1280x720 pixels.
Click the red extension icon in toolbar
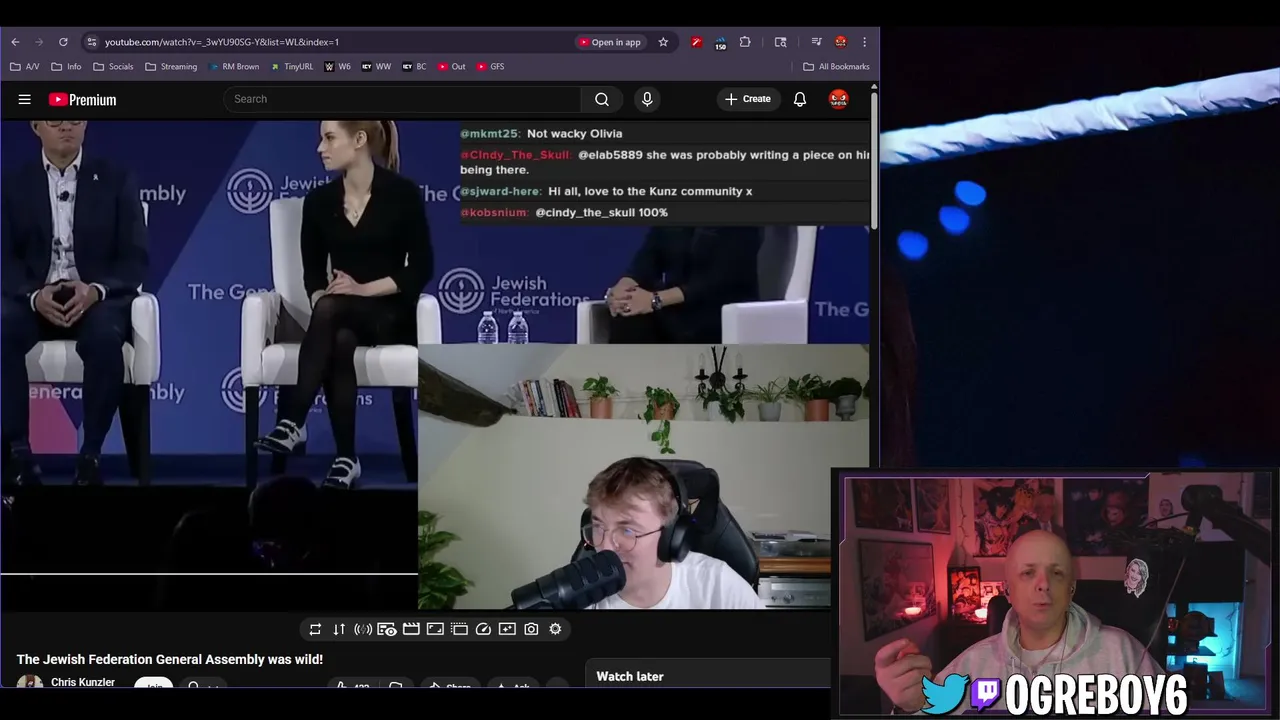(x=696, y=42)
